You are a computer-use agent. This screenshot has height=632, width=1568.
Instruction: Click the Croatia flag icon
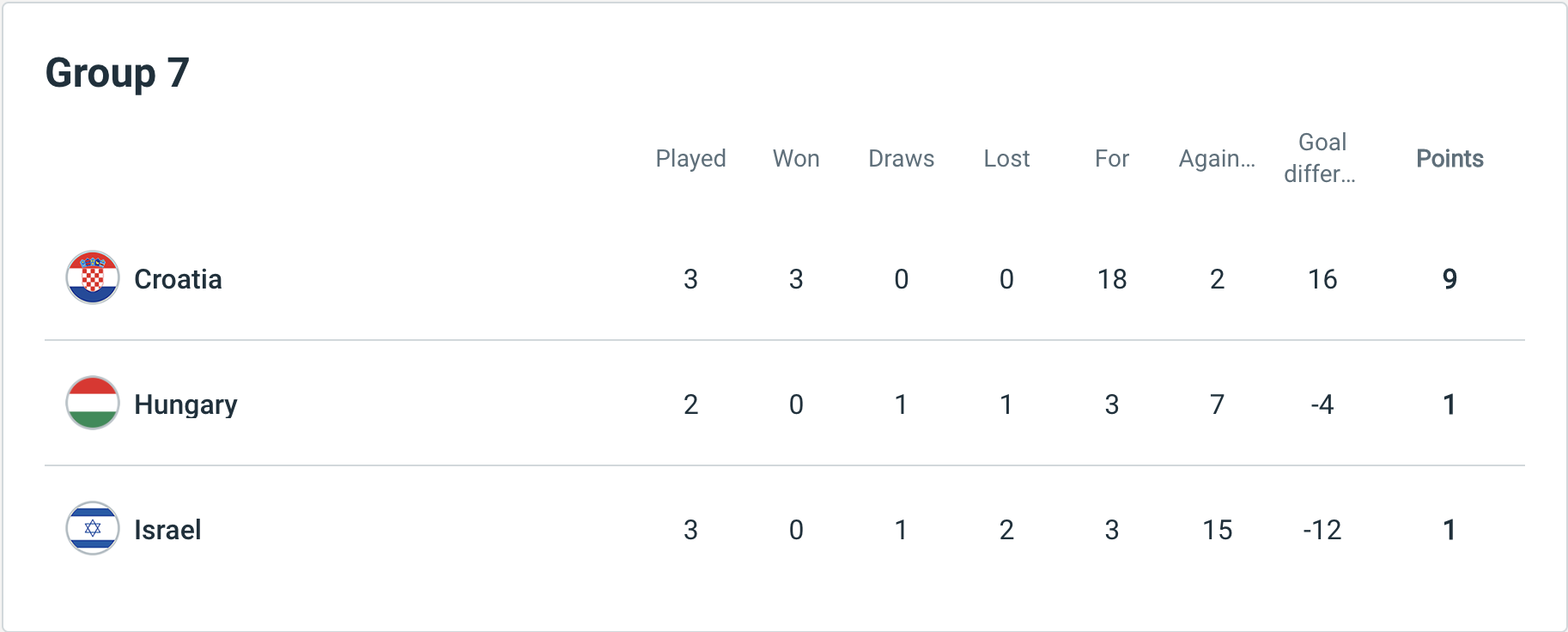click(93, 277)
